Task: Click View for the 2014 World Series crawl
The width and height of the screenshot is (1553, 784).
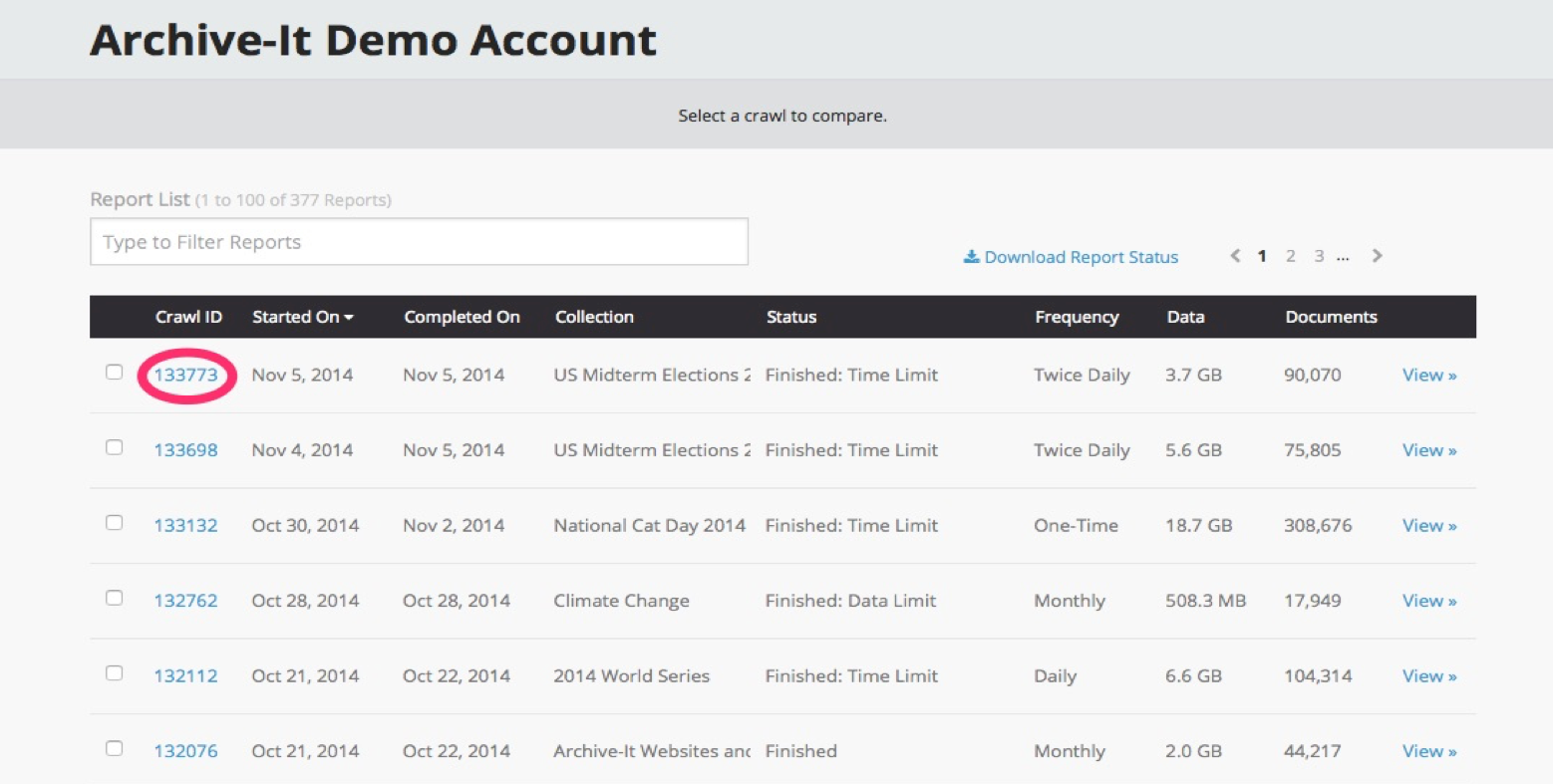Action: (1428, 676)
